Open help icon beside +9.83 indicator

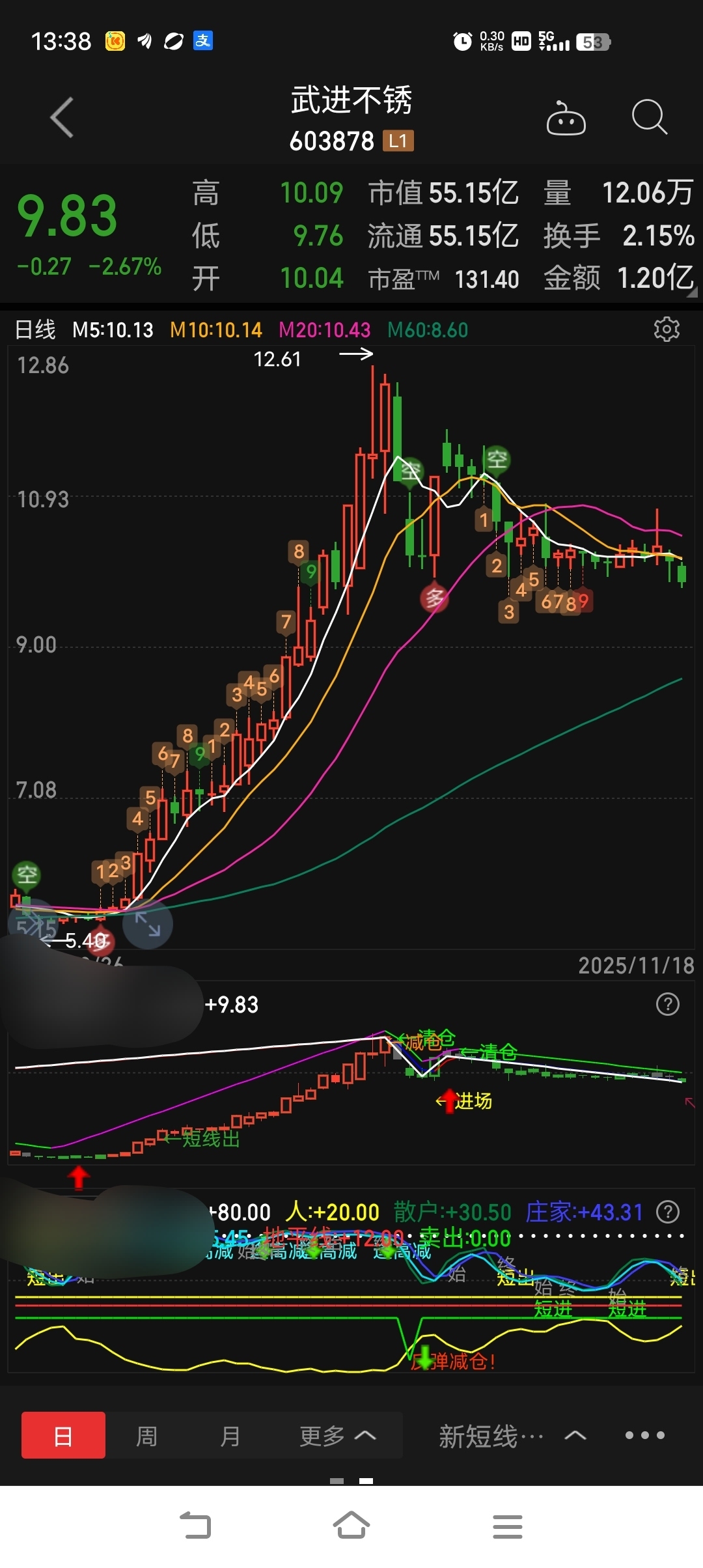click(x=668, y=1004)
